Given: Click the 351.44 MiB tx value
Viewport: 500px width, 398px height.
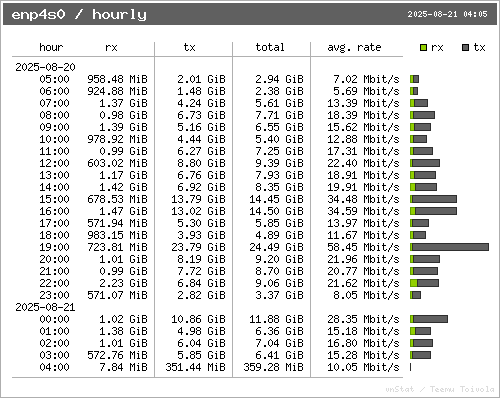Looking at the screenshot, I should coord(195,367).
